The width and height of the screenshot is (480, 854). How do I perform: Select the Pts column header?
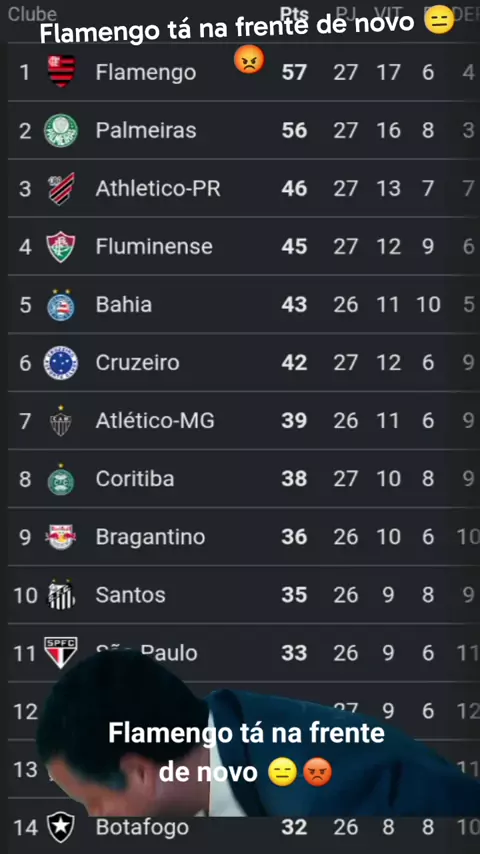[294, 14]
